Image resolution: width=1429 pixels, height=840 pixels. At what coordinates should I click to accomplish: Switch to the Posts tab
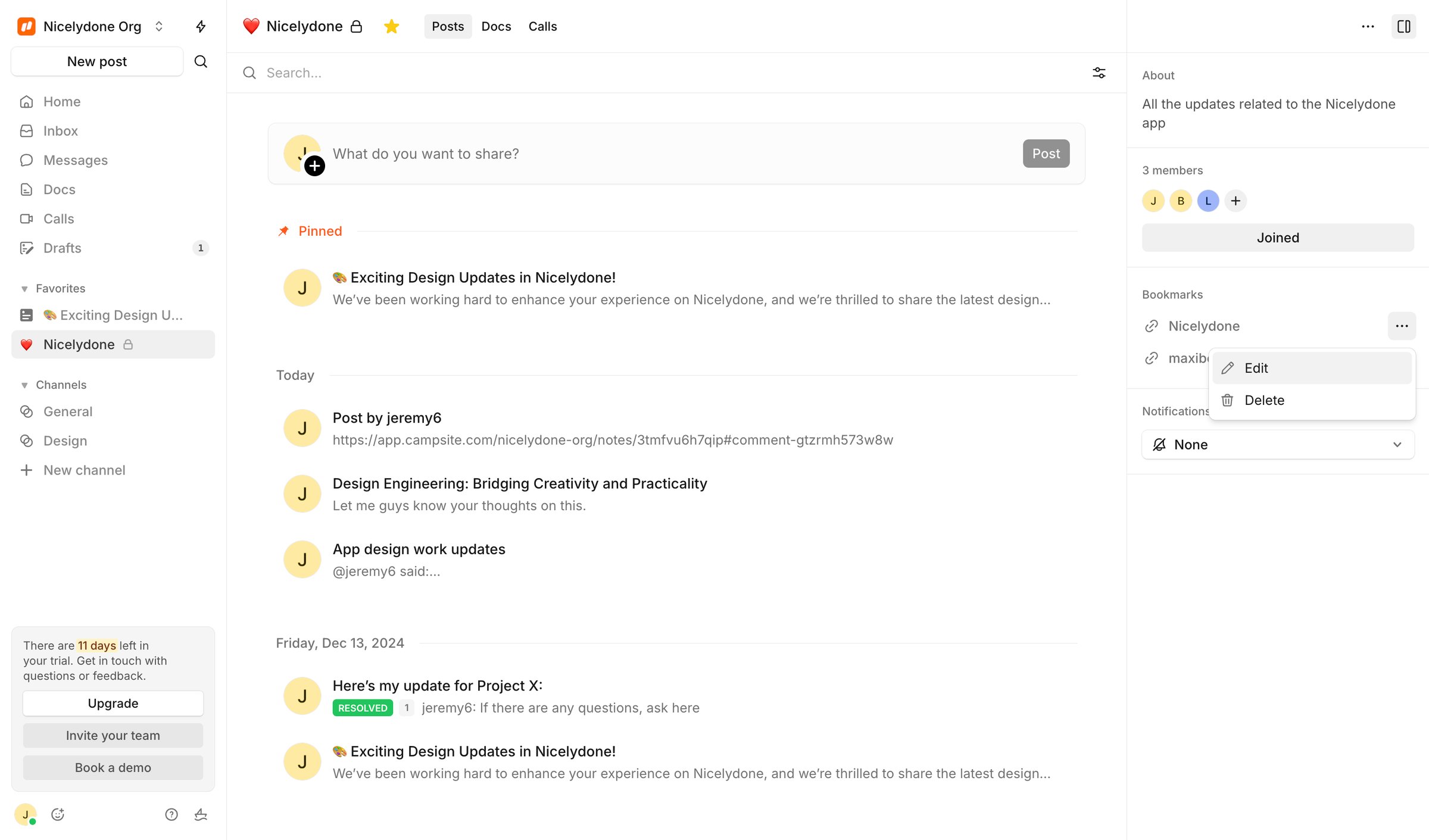point(448,26)
